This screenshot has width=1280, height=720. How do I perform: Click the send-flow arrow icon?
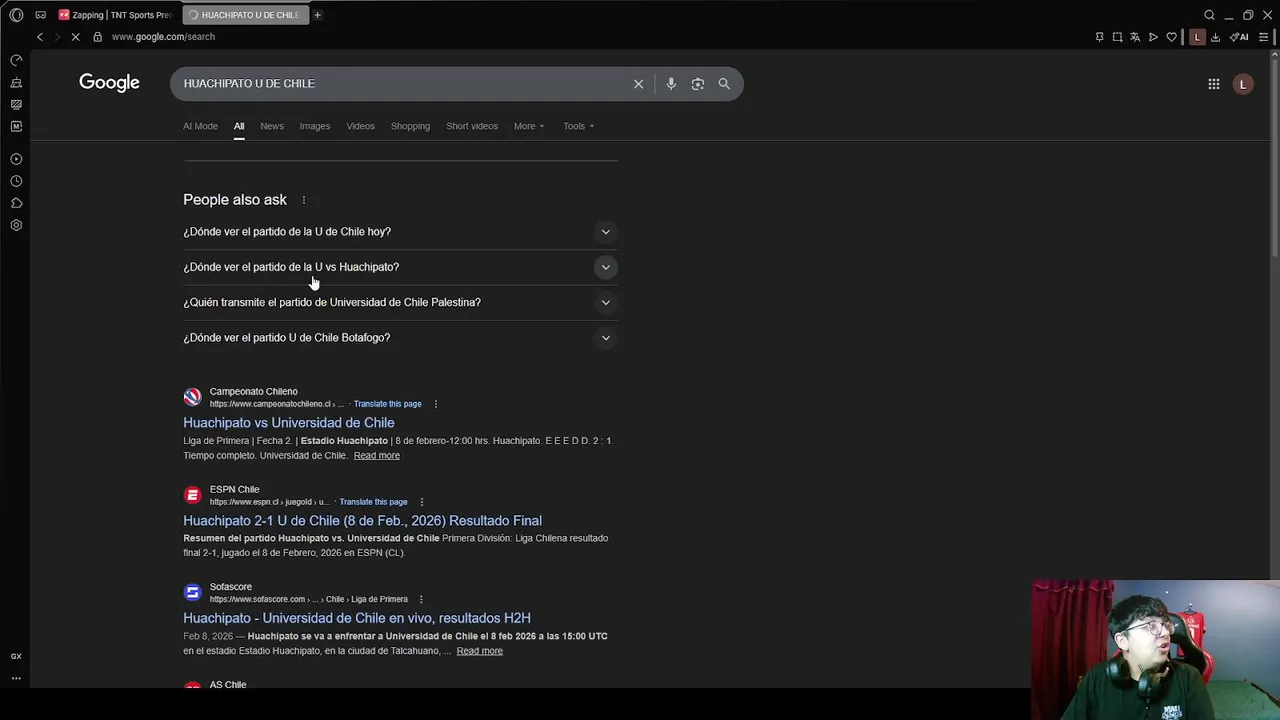1153,37
